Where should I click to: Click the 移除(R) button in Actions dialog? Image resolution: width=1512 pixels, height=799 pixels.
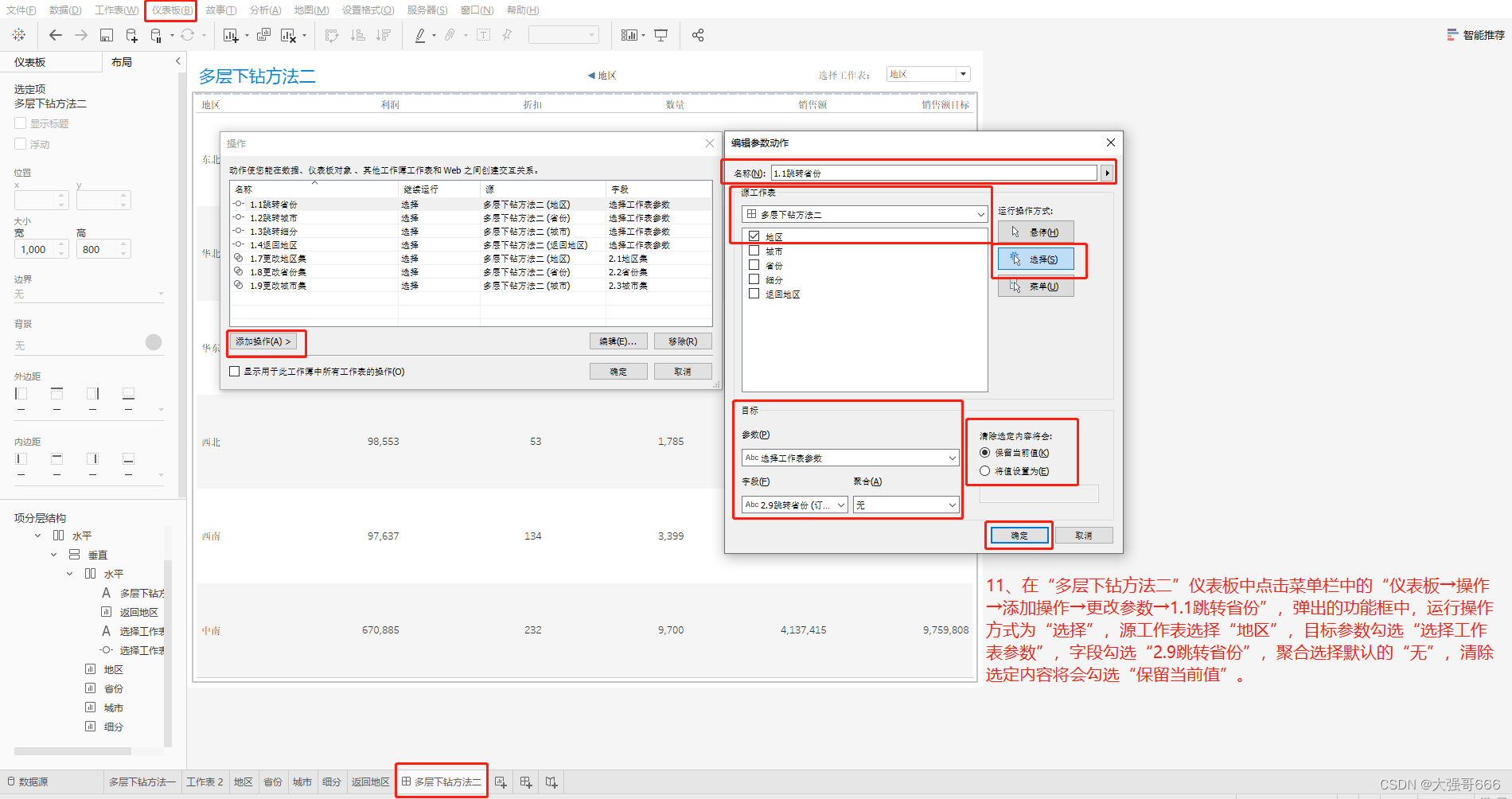point(683,341)
